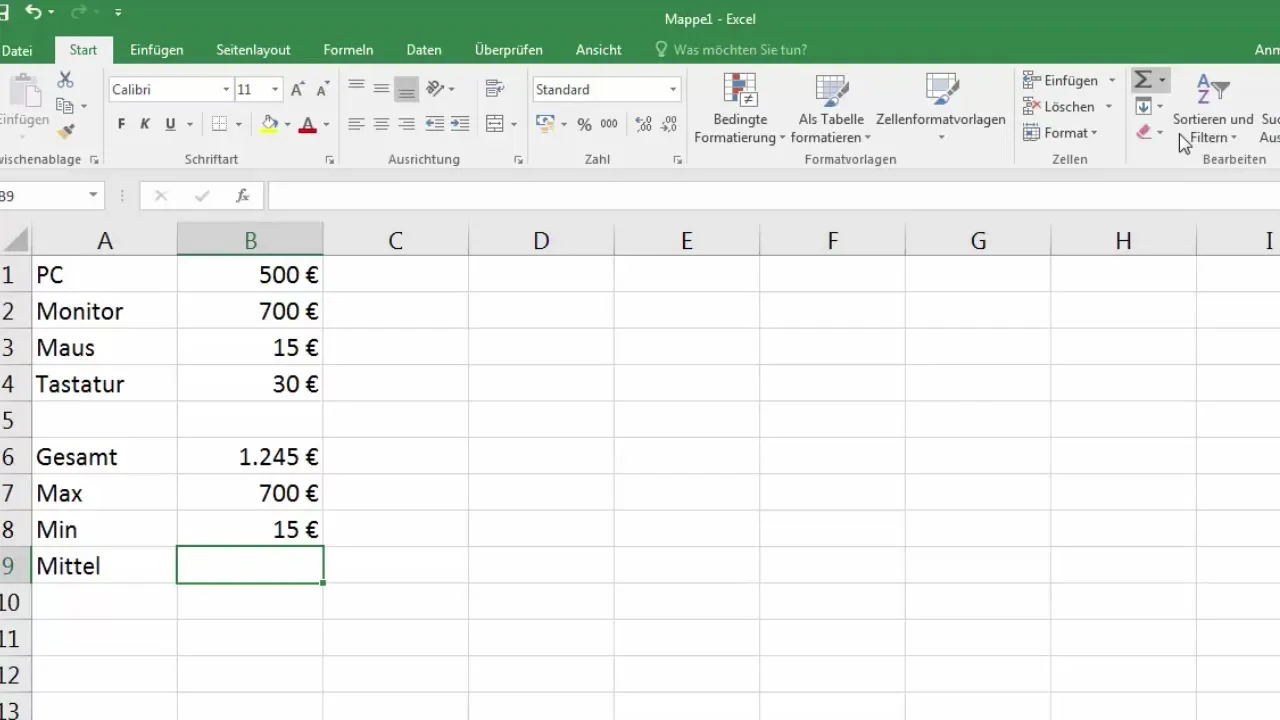
Task: Click the Cut scissors icon
Action: (x=66, y=80)
